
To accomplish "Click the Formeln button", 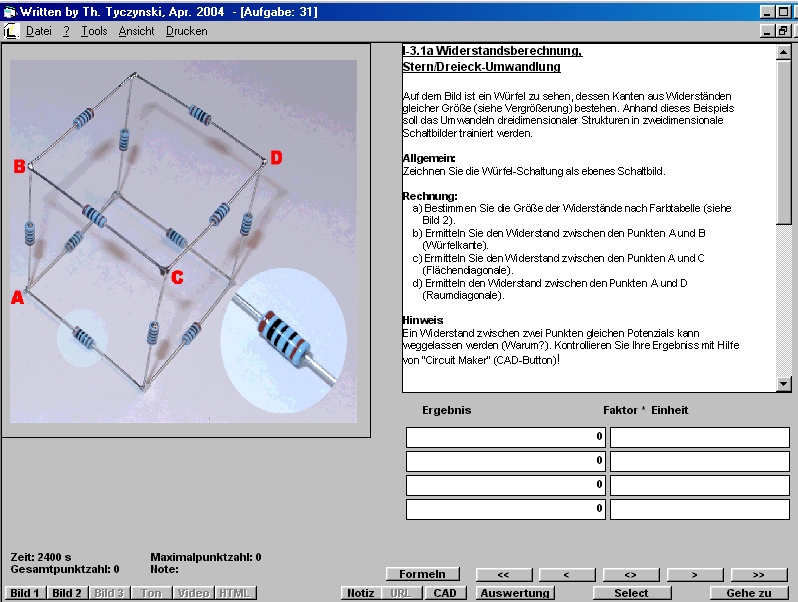I will pos(422,574).
